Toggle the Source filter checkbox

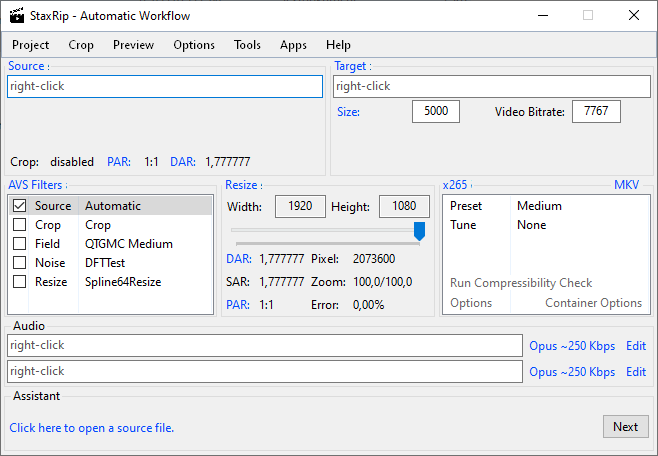click(19, 206)
